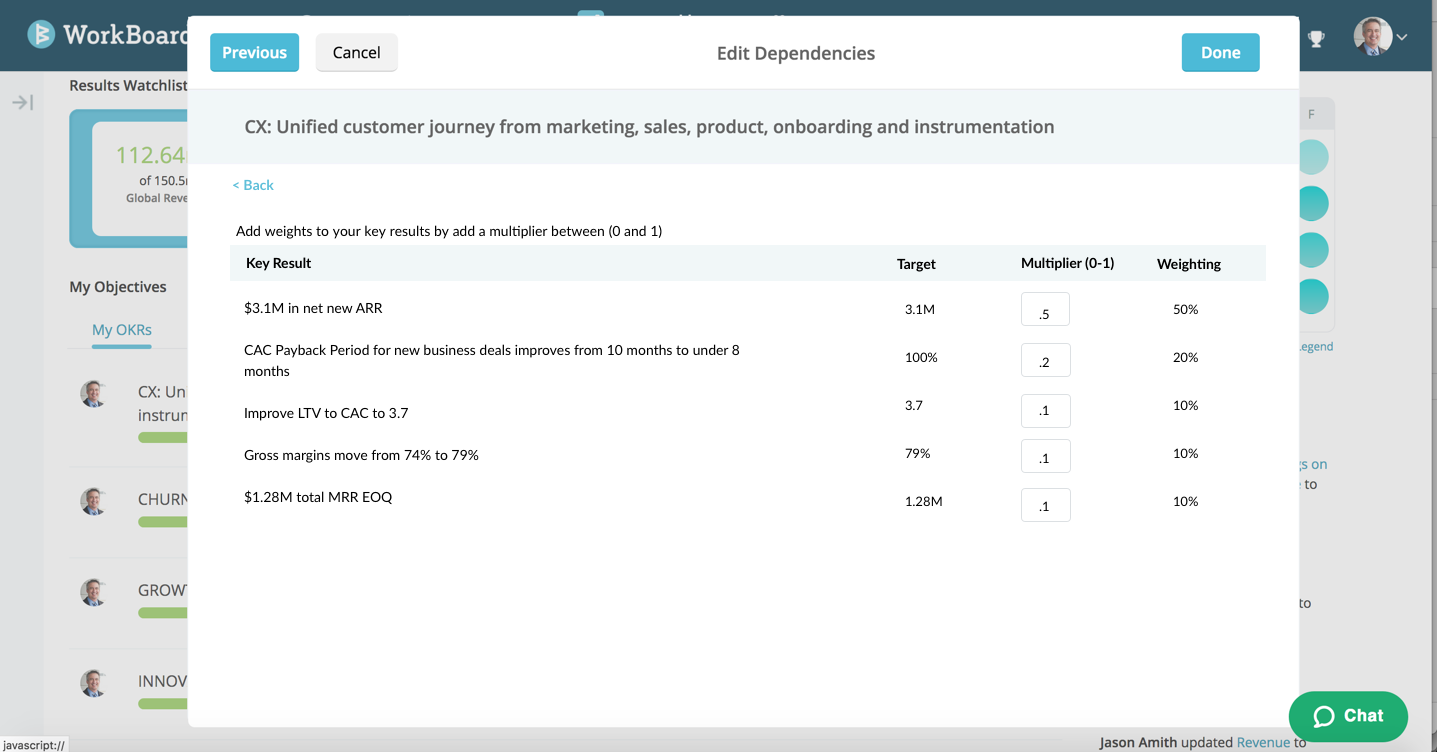The image size is (1437, 752).
Task: Open the green Chat bubble widget
Action: coord(1348,716)
